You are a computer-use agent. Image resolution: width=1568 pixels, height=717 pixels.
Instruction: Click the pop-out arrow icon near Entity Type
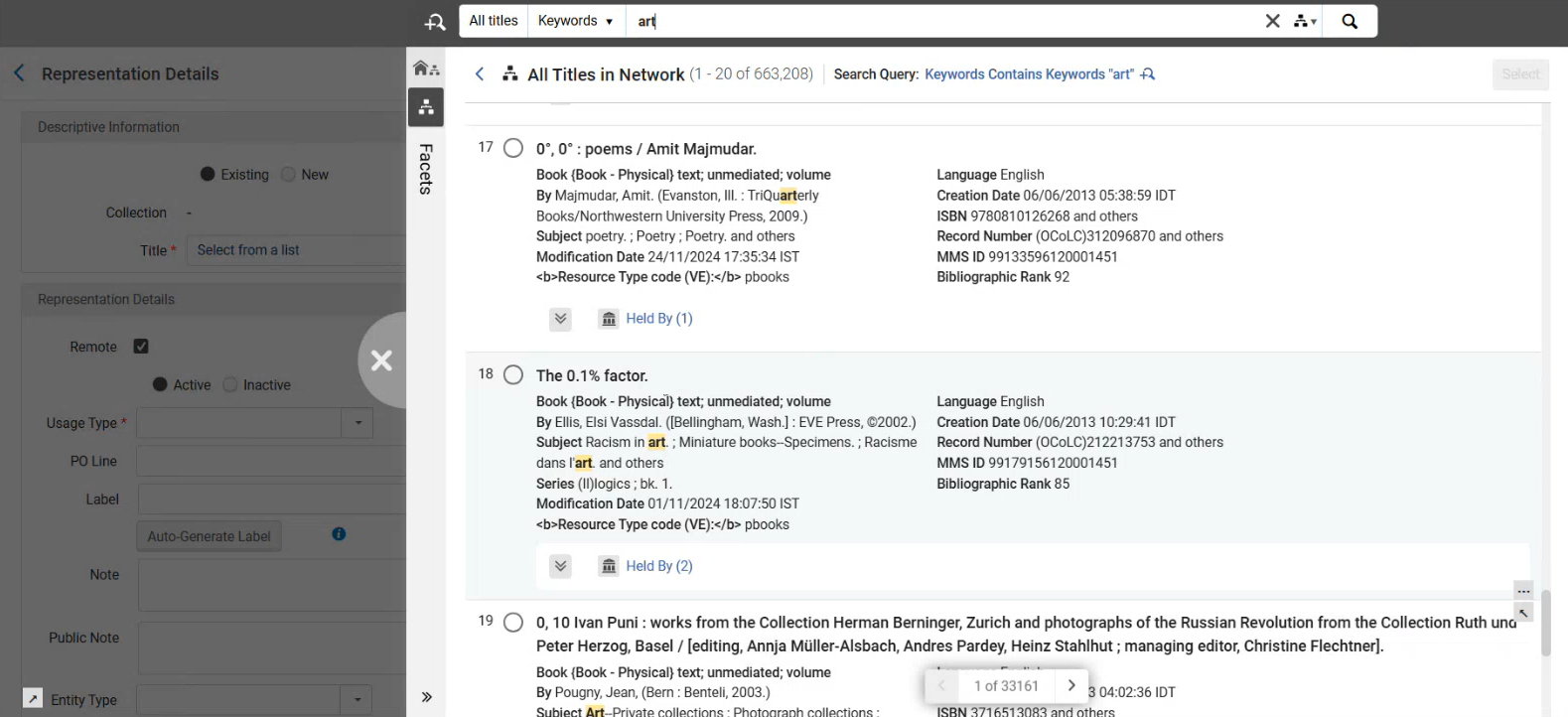click(33, 699)
